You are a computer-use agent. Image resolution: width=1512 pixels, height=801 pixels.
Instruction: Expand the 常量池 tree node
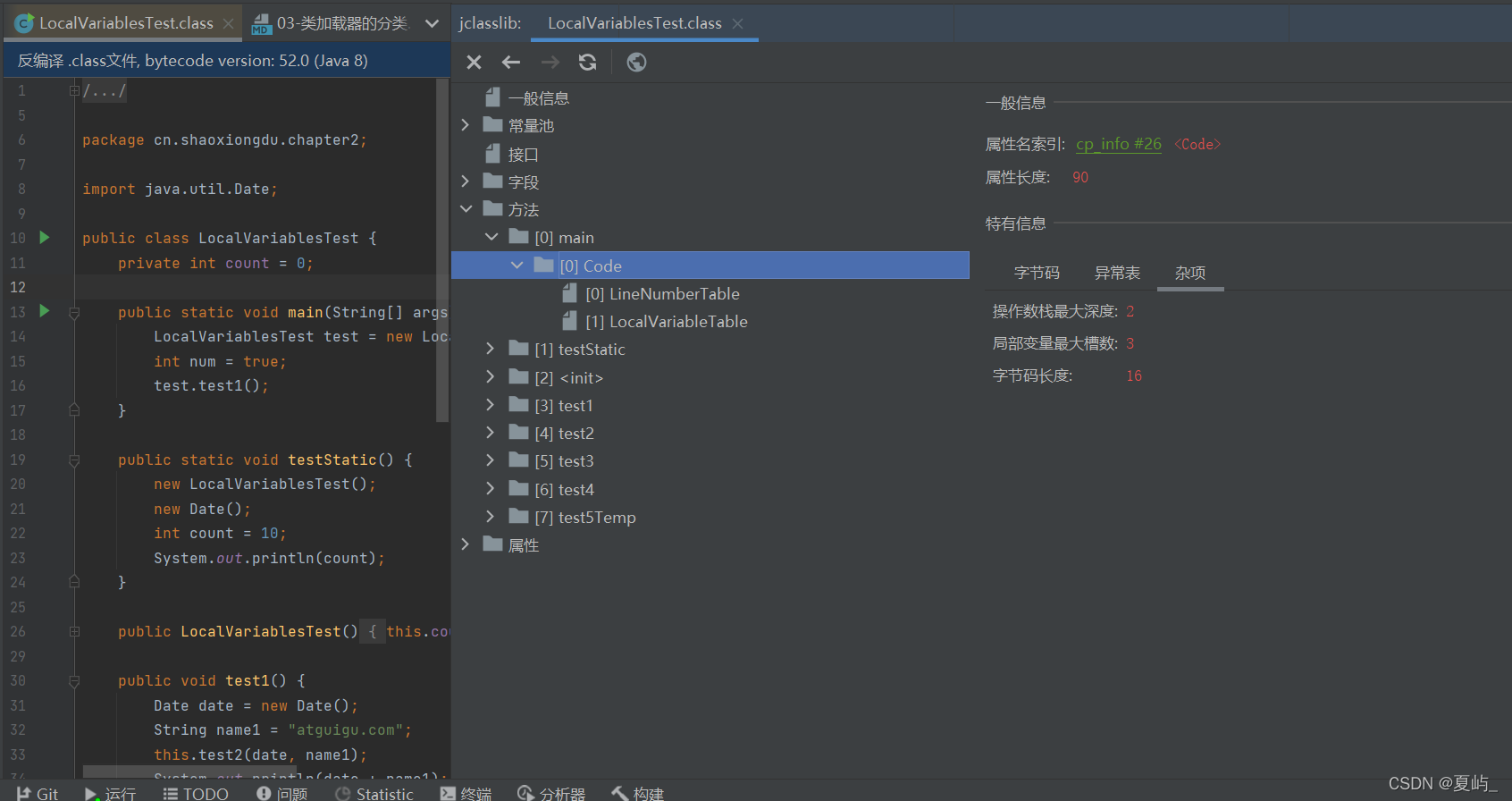tap(465, 126)
